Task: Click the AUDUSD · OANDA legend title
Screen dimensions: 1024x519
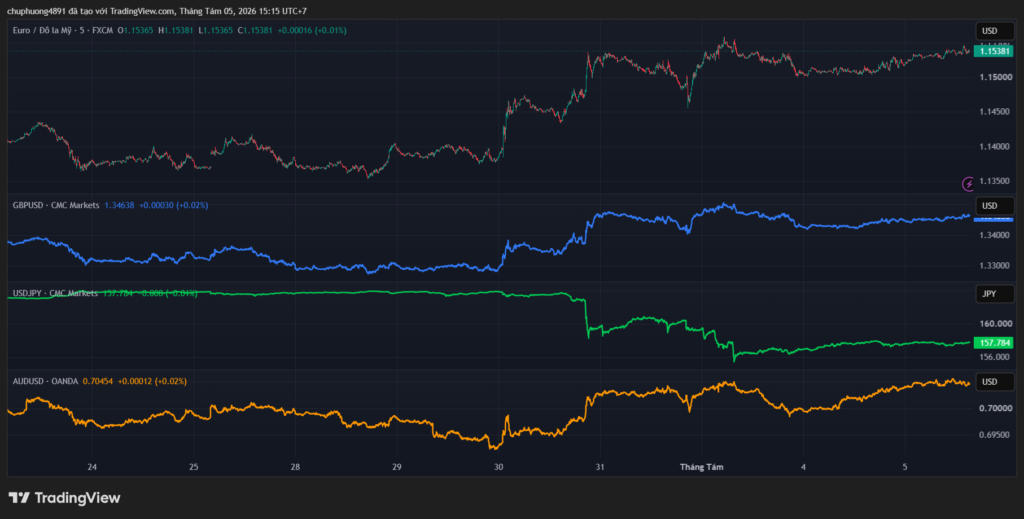Action: (45, 381)
